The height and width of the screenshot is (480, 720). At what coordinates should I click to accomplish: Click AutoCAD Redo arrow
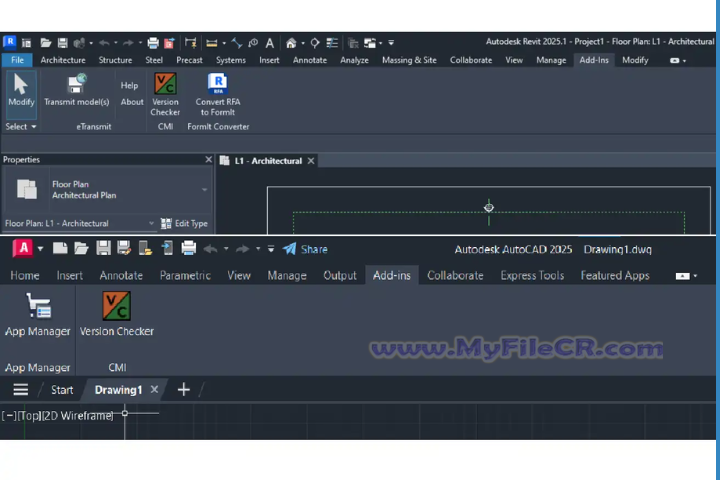coord(242,249)
